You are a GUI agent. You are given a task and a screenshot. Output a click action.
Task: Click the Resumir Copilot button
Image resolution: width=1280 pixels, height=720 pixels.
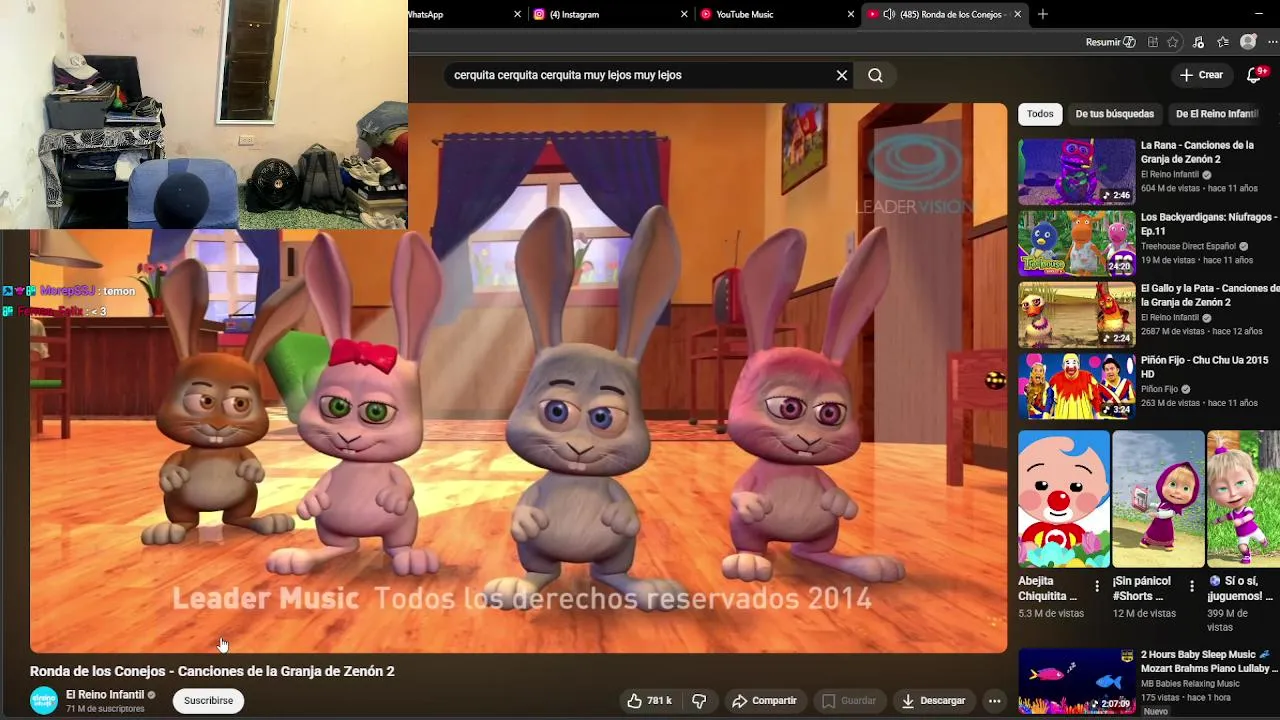pos(1110,42)
